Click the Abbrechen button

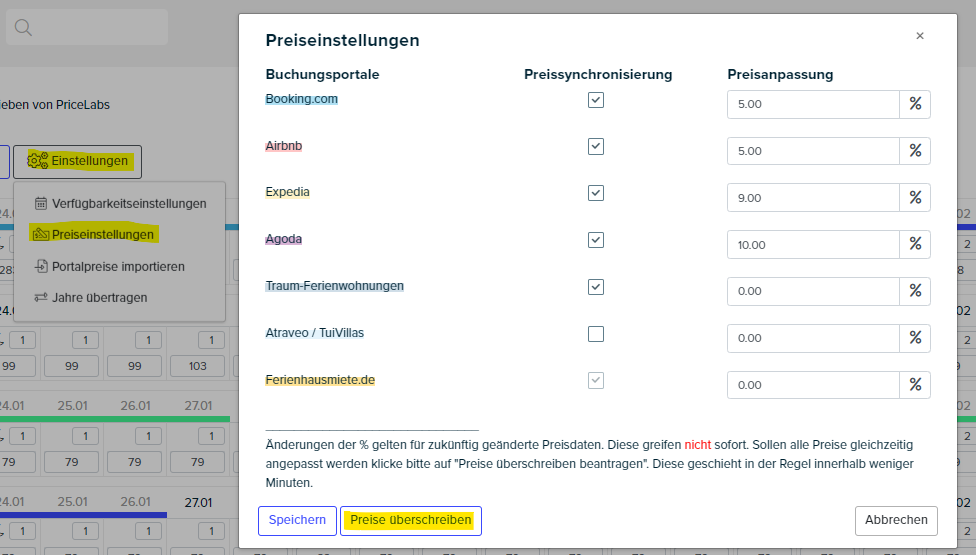[896, 520]
